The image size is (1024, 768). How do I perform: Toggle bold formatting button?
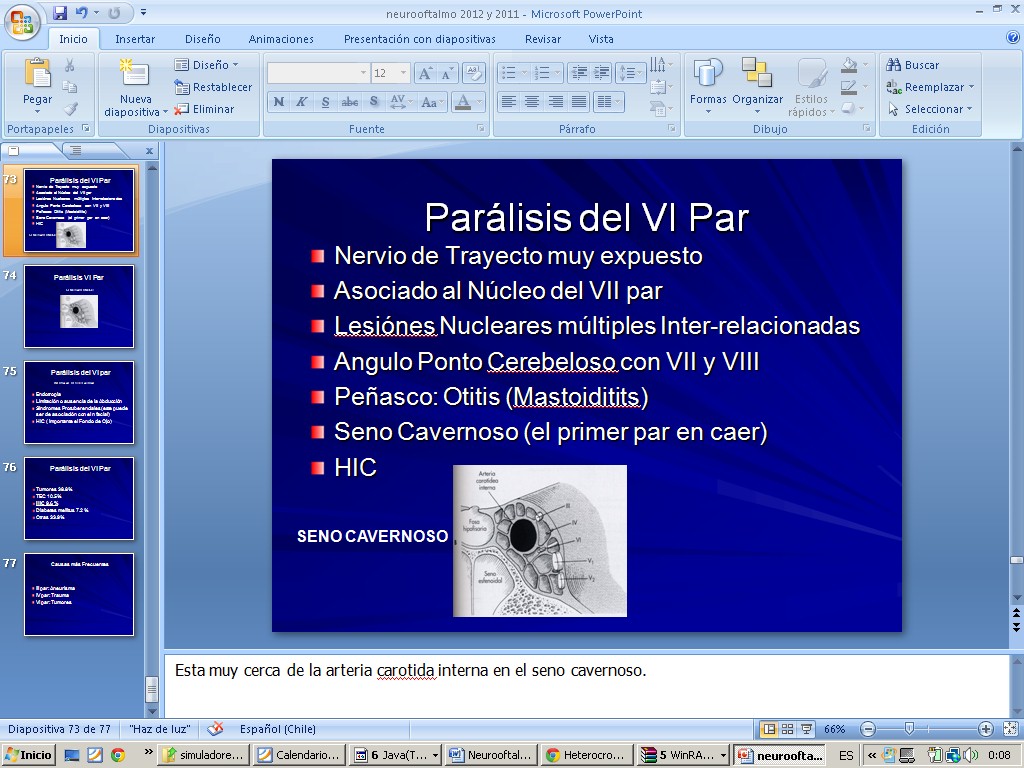coord(279,102)
